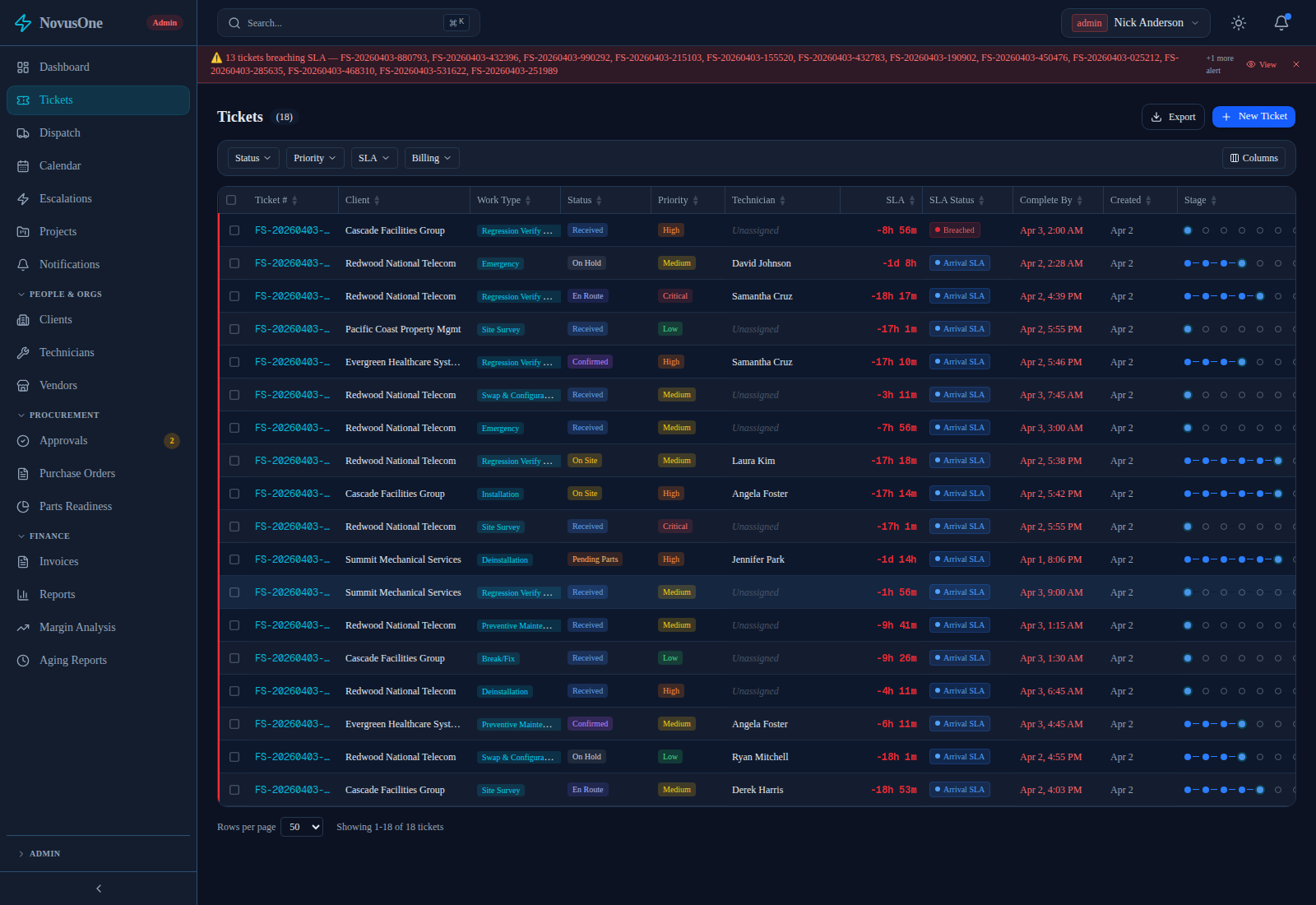Open Approvals with 2 pending

click(98, 441)
